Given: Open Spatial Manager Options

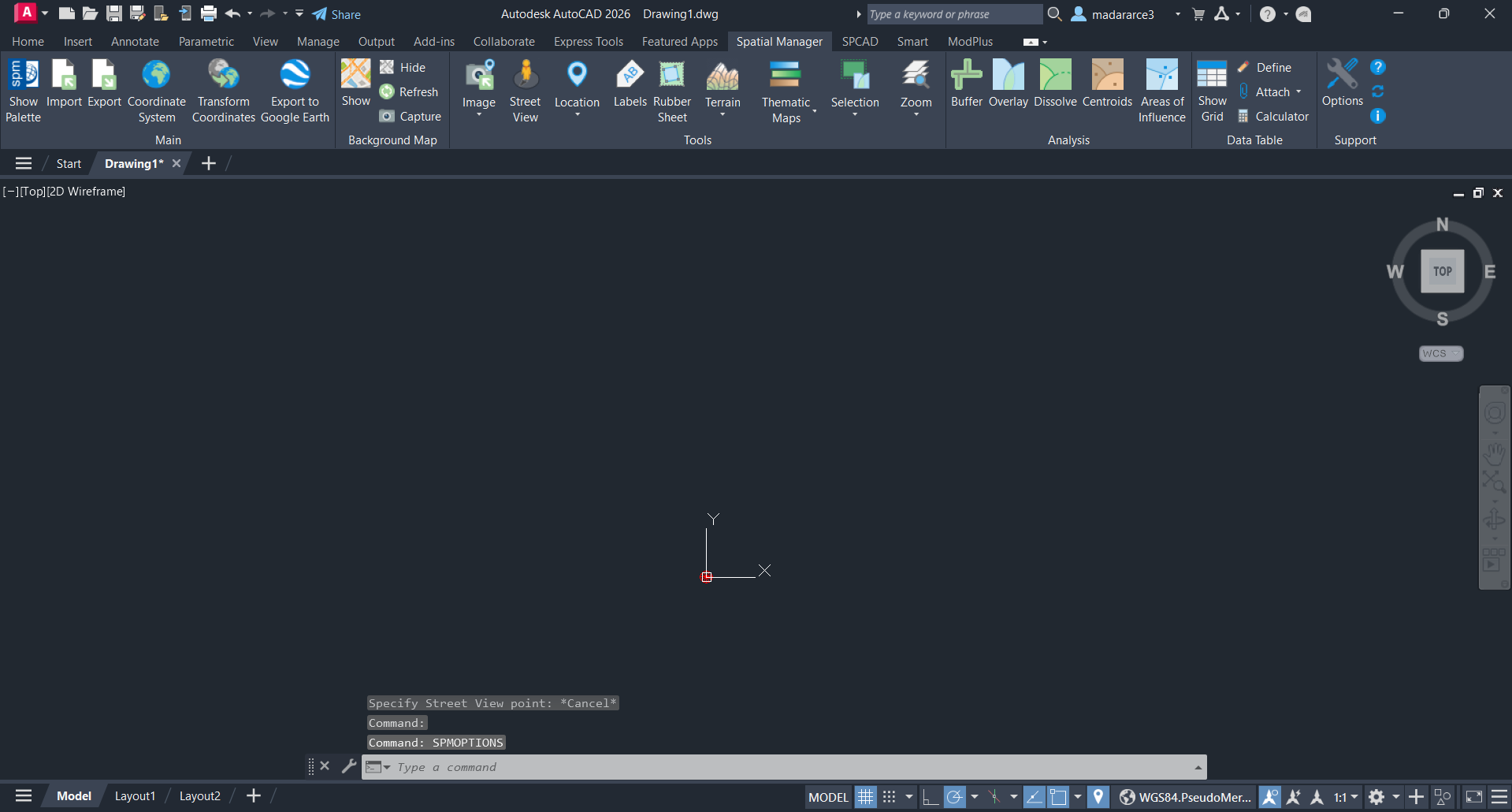Looking at the screenshot, I should 1342,84.
